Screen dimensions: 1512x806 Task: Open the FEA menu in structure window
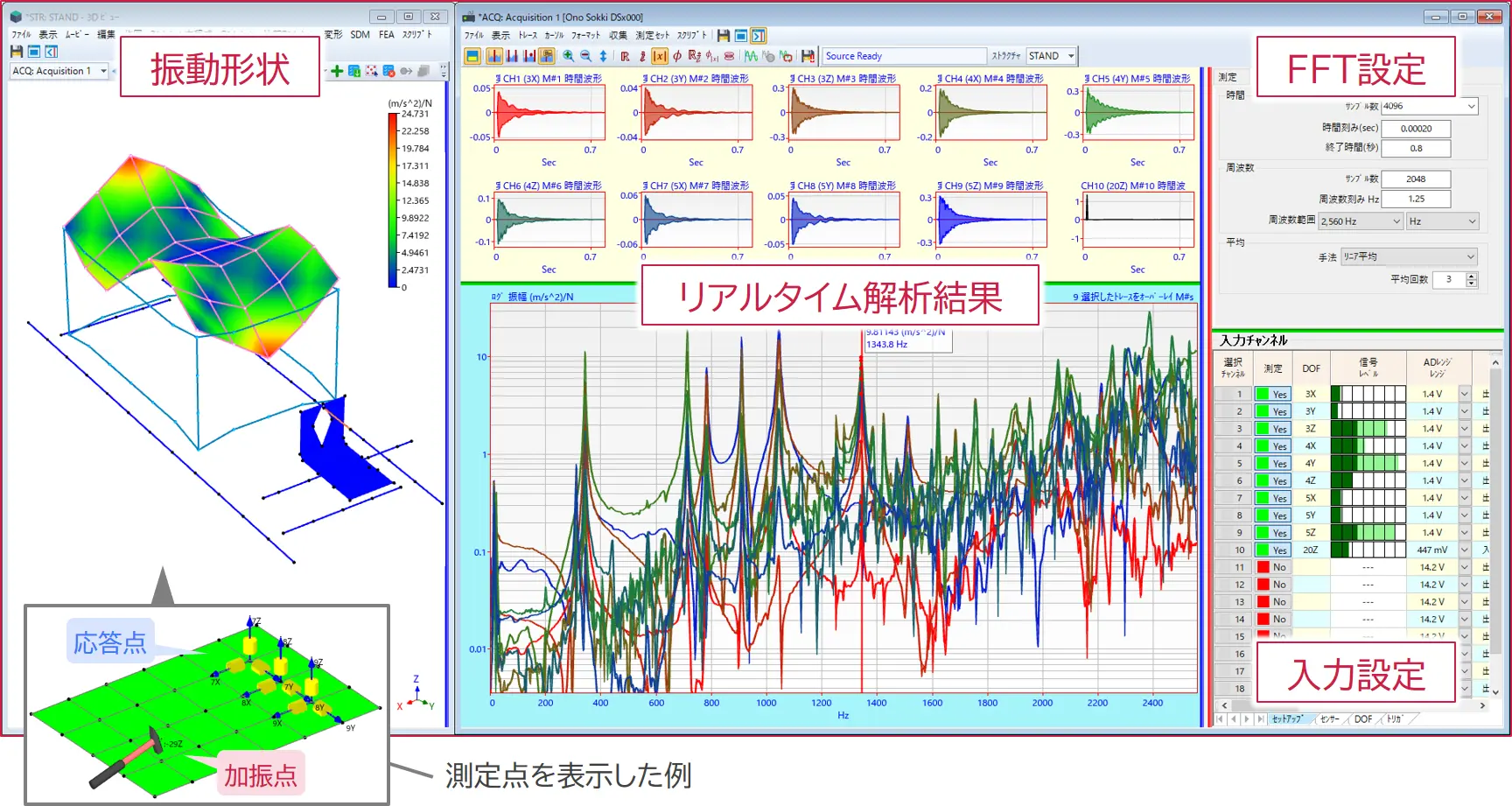click(387, 35)
